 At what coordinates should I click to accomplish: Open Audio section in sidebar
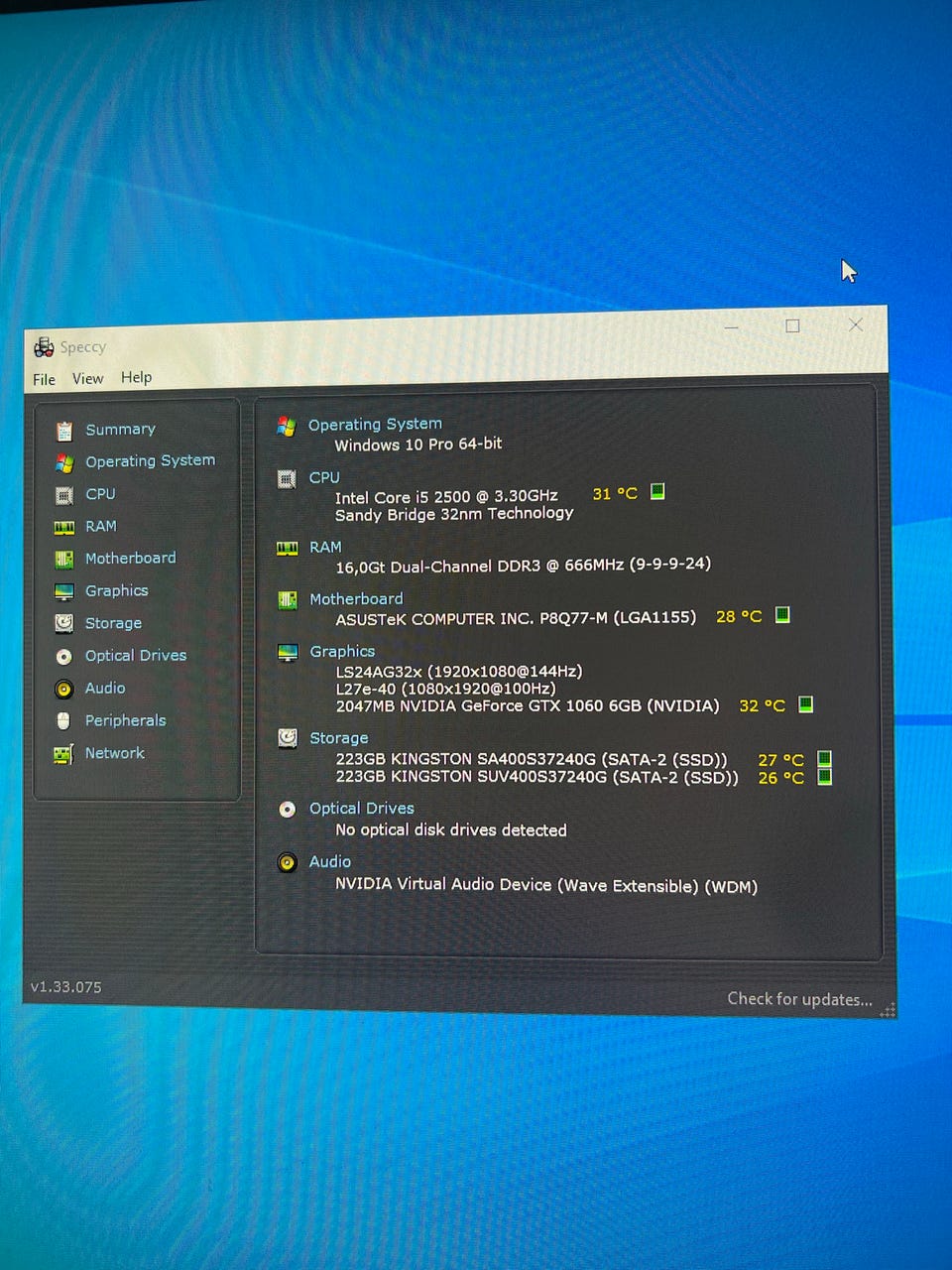[x=105, y=689]
